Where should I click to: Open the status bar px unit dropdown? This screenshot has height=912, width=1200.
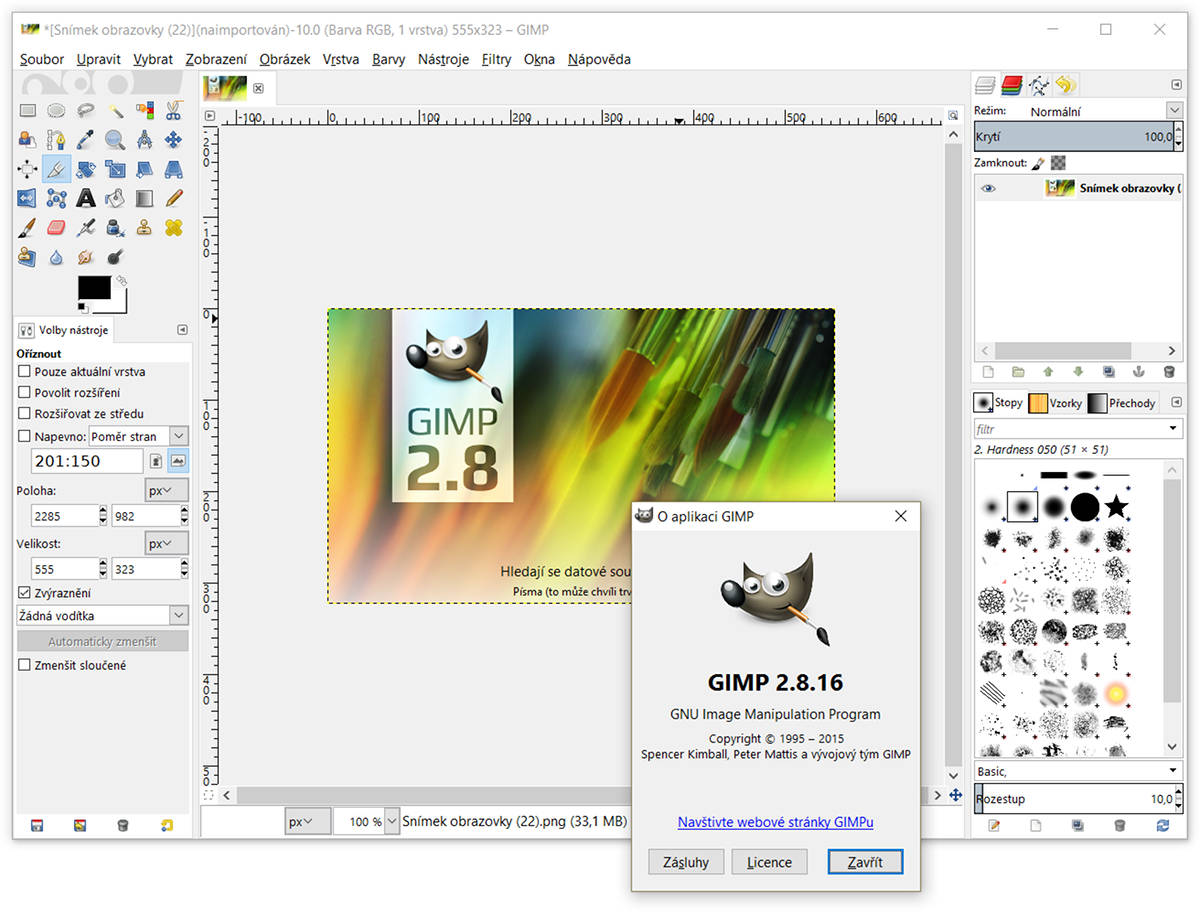pos(307,822)
